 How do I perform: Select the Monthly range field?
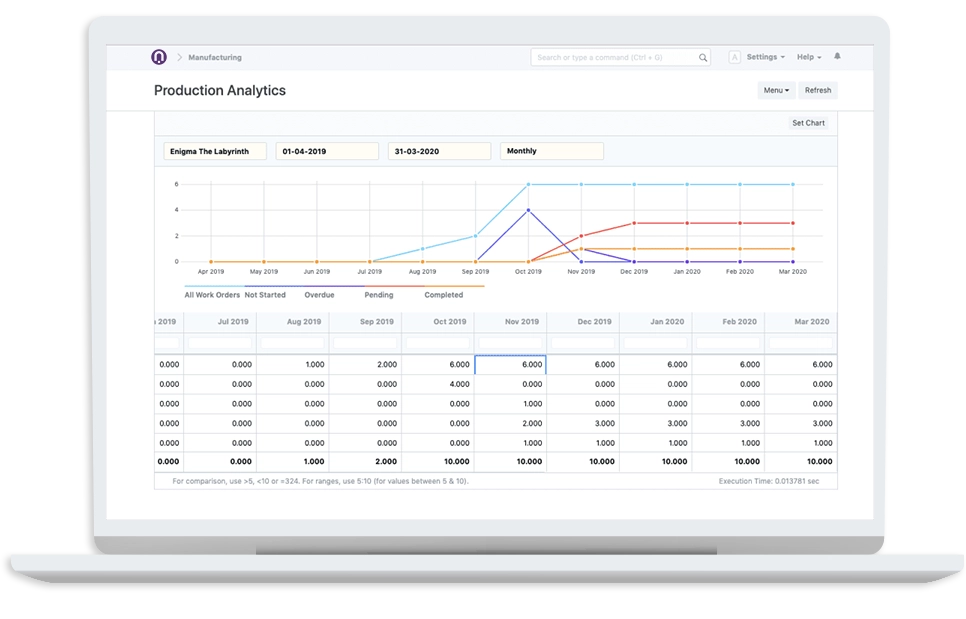551,151
